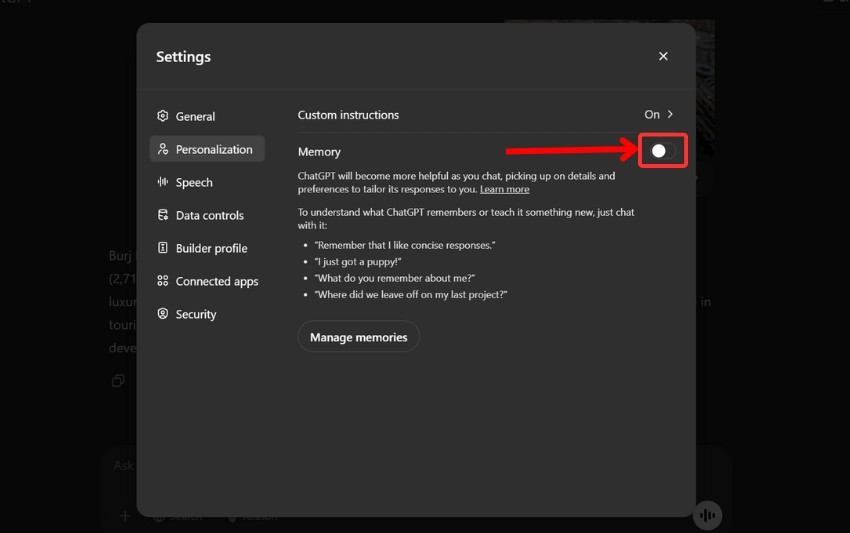This screenshot has width=850, height=533.
Task: Open the Data controls tab
Action: (207, 215)
